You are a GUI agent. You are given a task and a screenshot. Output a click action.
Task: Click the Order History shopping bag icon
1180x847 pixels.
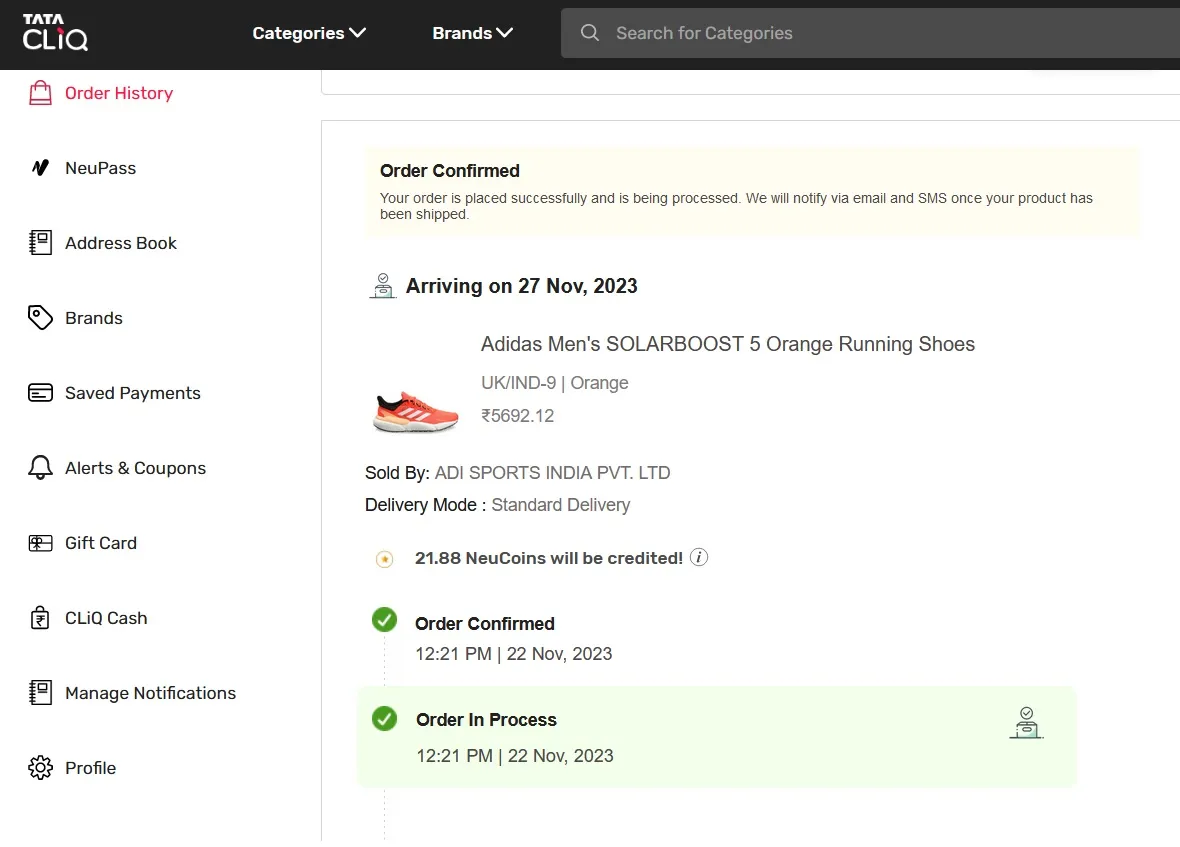pos(41,93)
